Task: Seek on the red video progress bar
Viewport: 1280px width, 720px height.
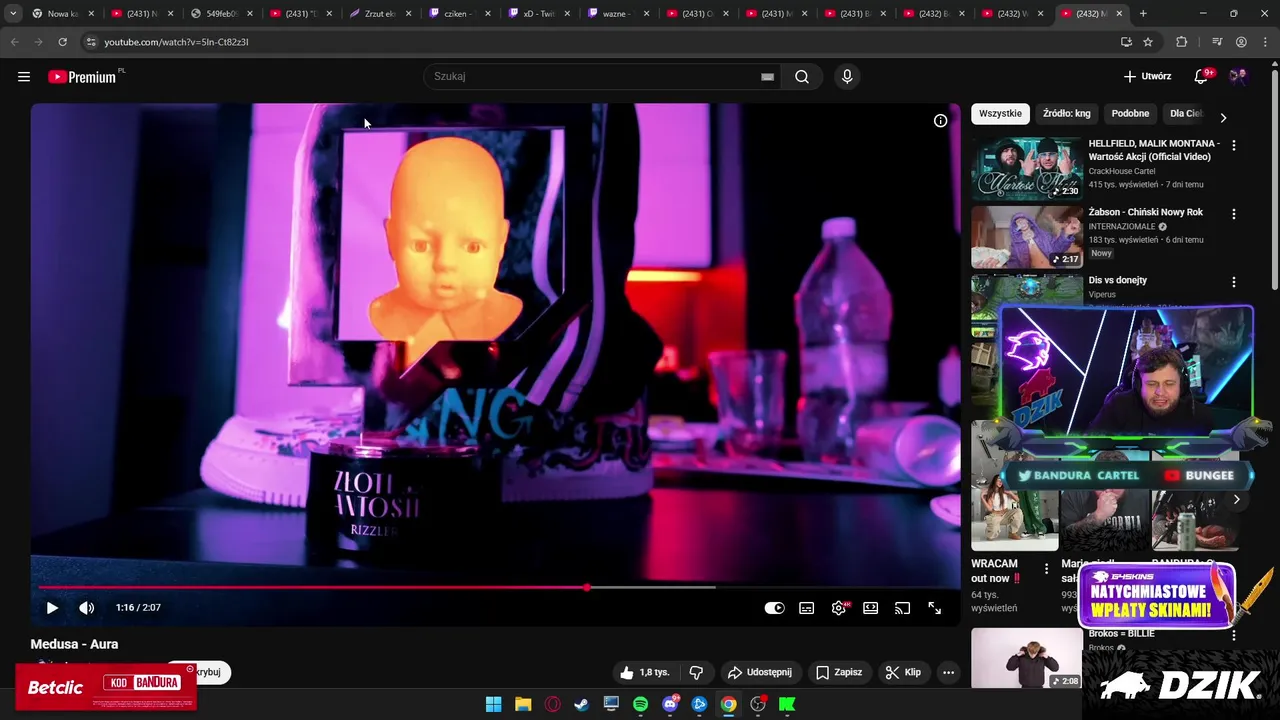Action: point(313,587)
